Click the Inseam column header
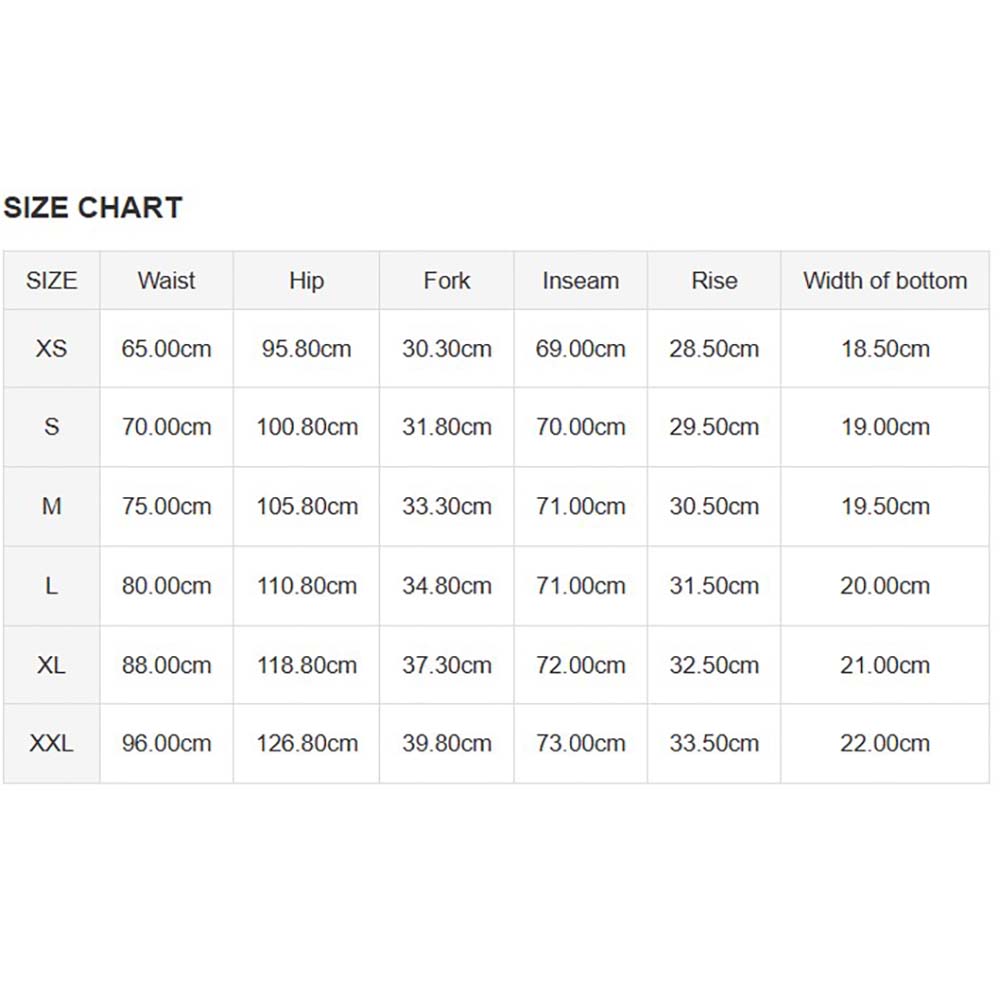1000x1000 pixels. click(x=580, y=281)
